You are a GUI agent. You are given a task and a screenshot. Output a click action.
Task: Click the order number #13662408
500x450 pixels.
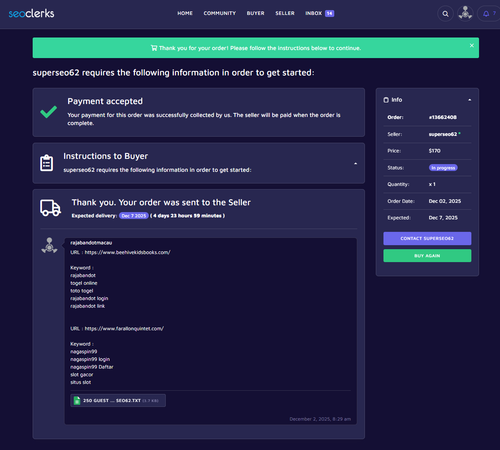tap(443, 117)
